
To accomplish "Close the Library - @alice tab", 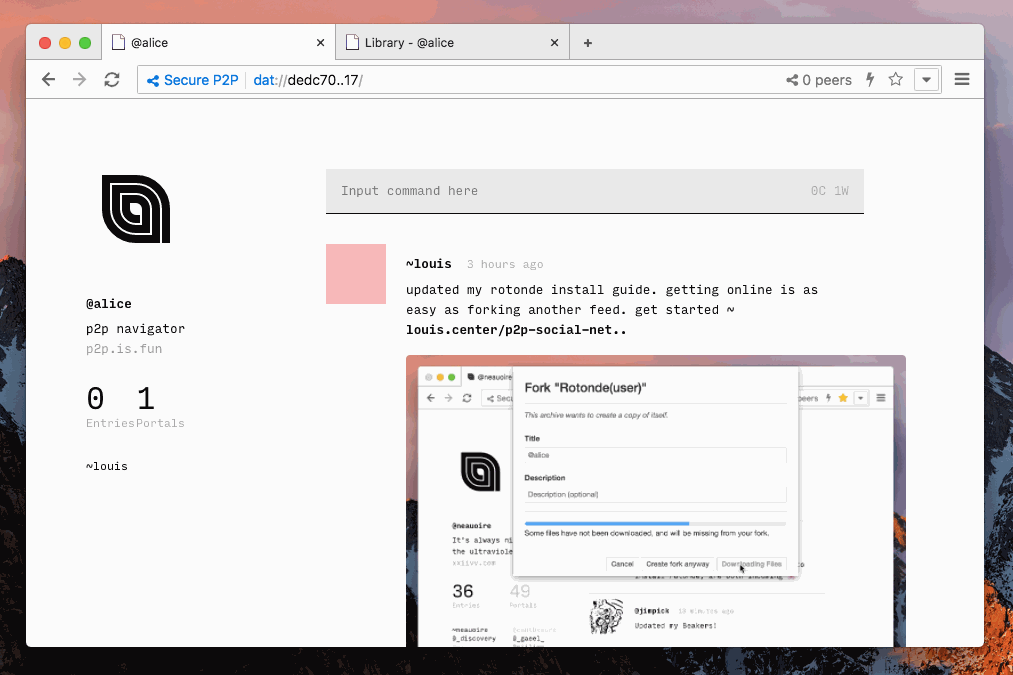I will click(554, 43).
